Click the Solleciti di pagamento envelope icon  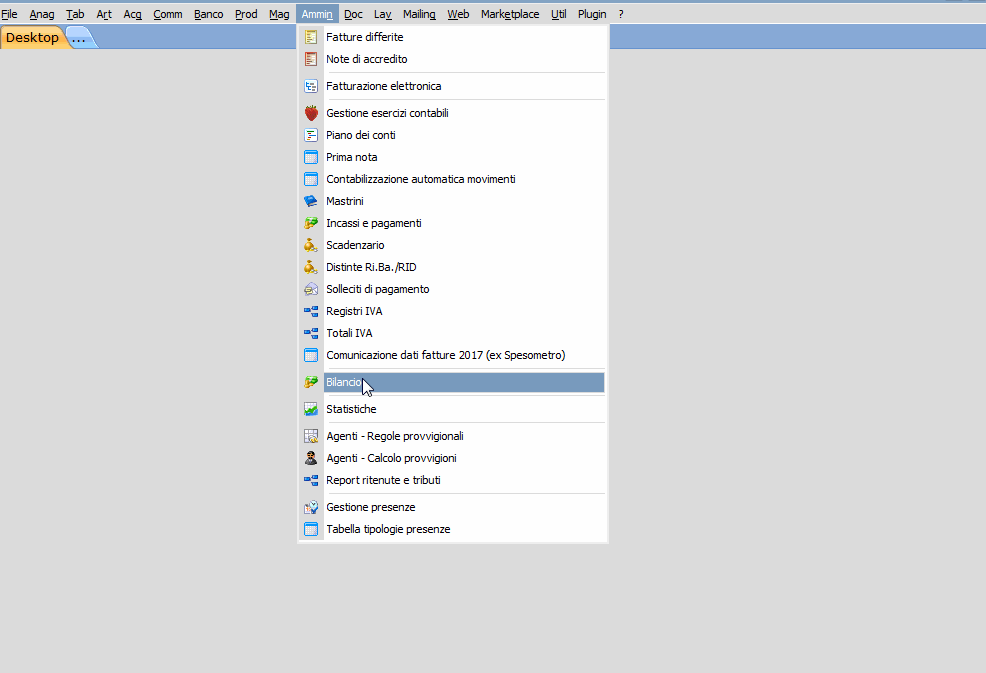click(311, 289)
